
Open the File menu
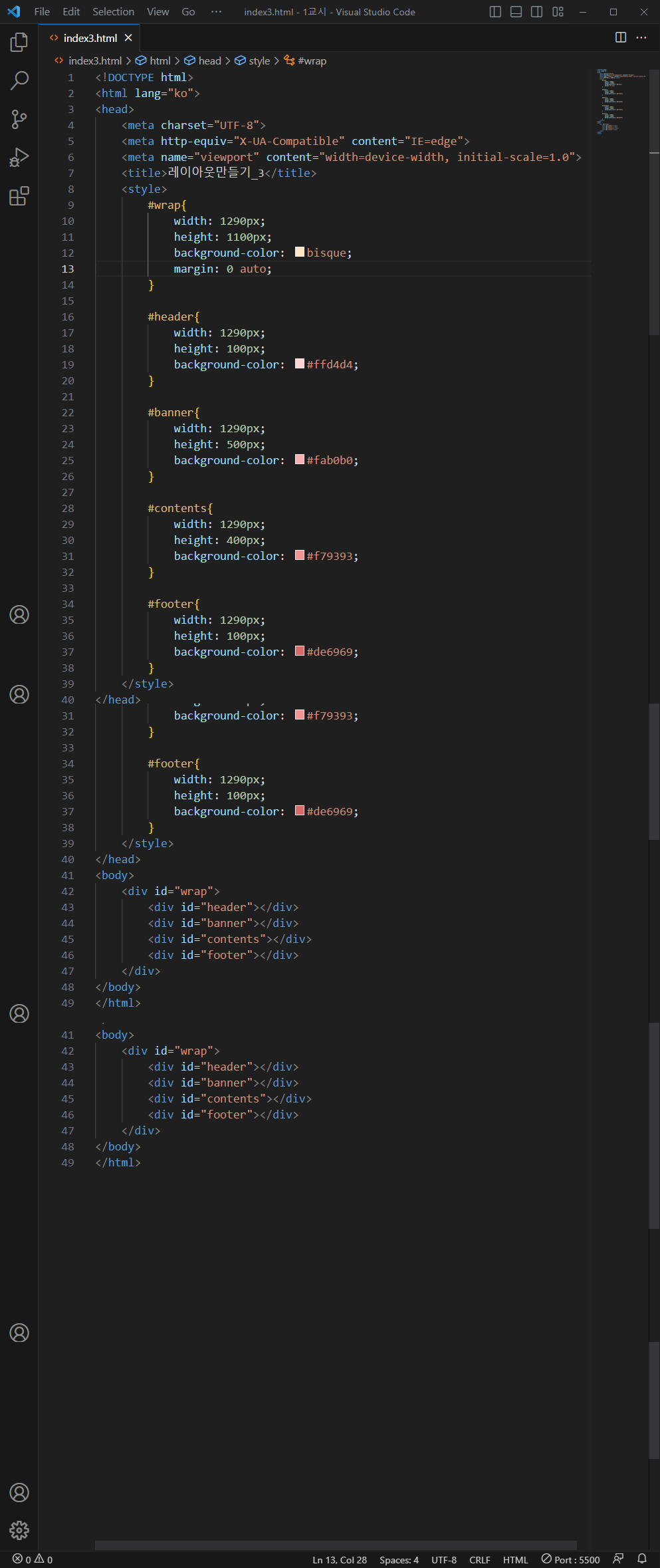pyautogui.click(x=42, y=11)
